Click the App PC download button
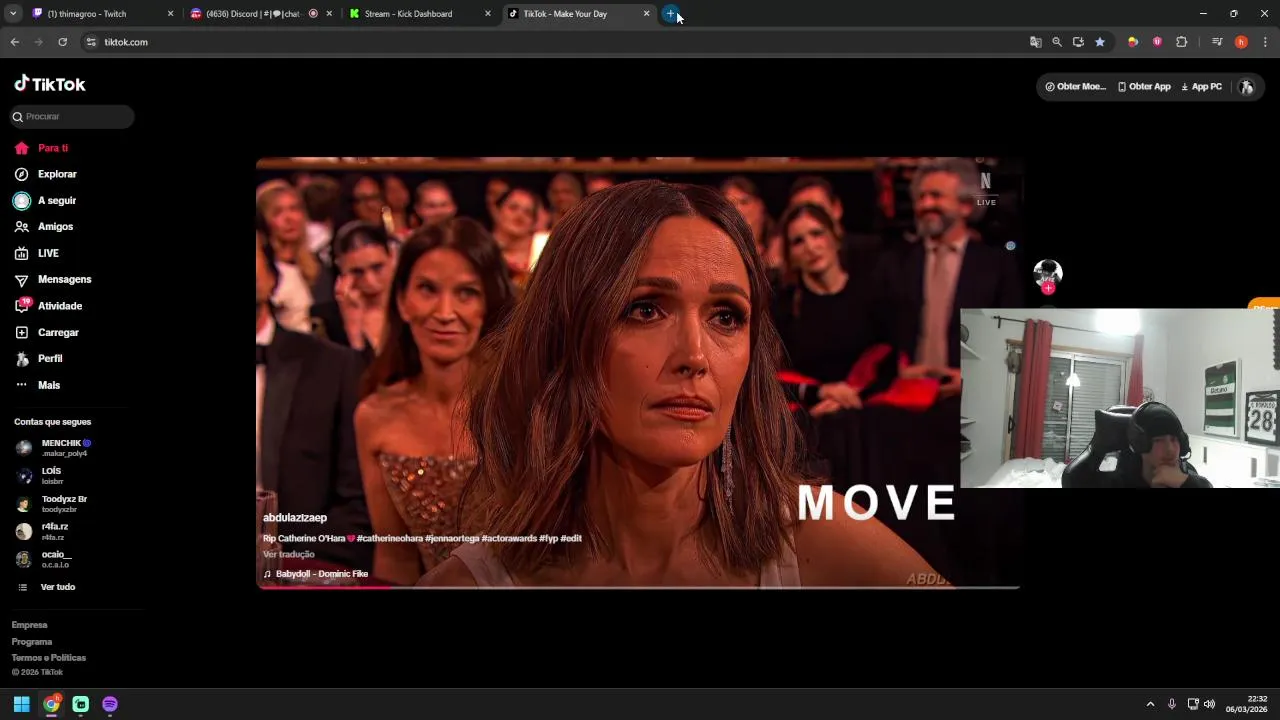Screen dimensions: 1280x720 point(1201,87)
